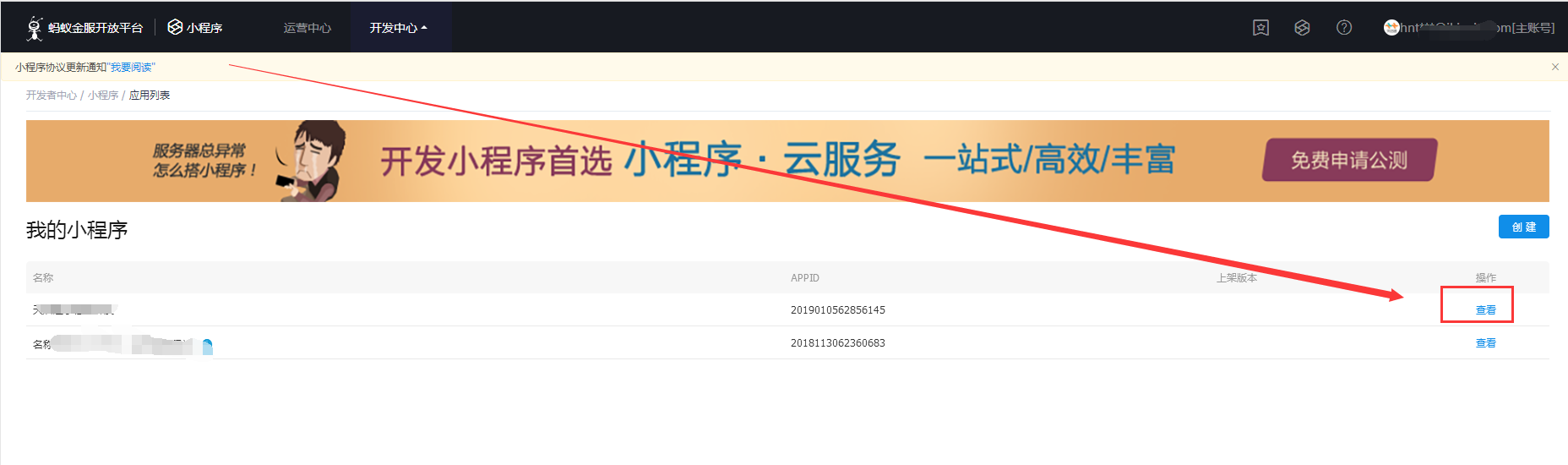Dismiss the protocol update notification bar

(1555, 67)
